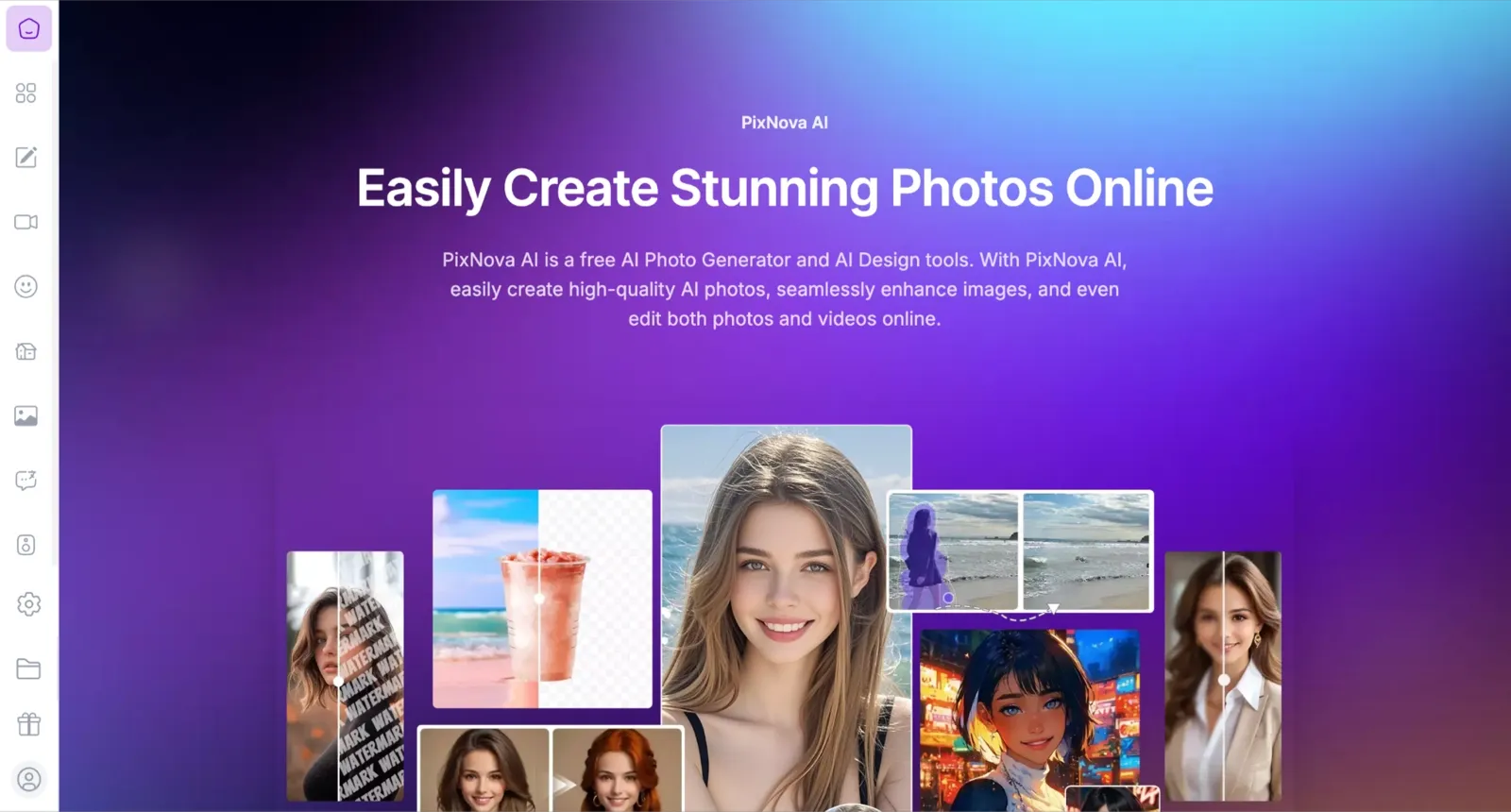Screen dimensions: 1511x812
Task: Select the house design icon in sidebar
Action: click(x=26, y=351)
